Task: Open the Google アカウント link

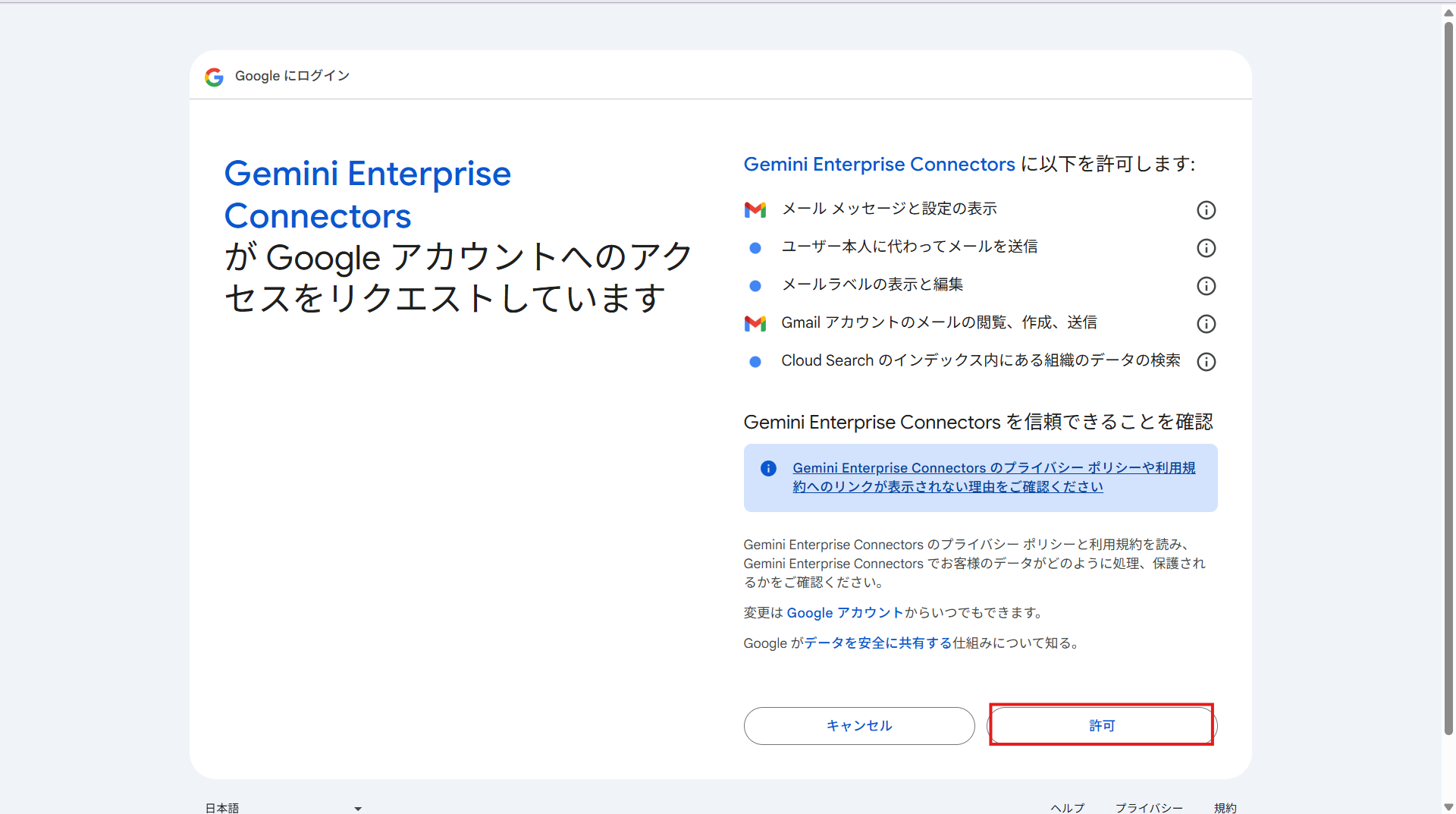Action: tap(845, 613)
